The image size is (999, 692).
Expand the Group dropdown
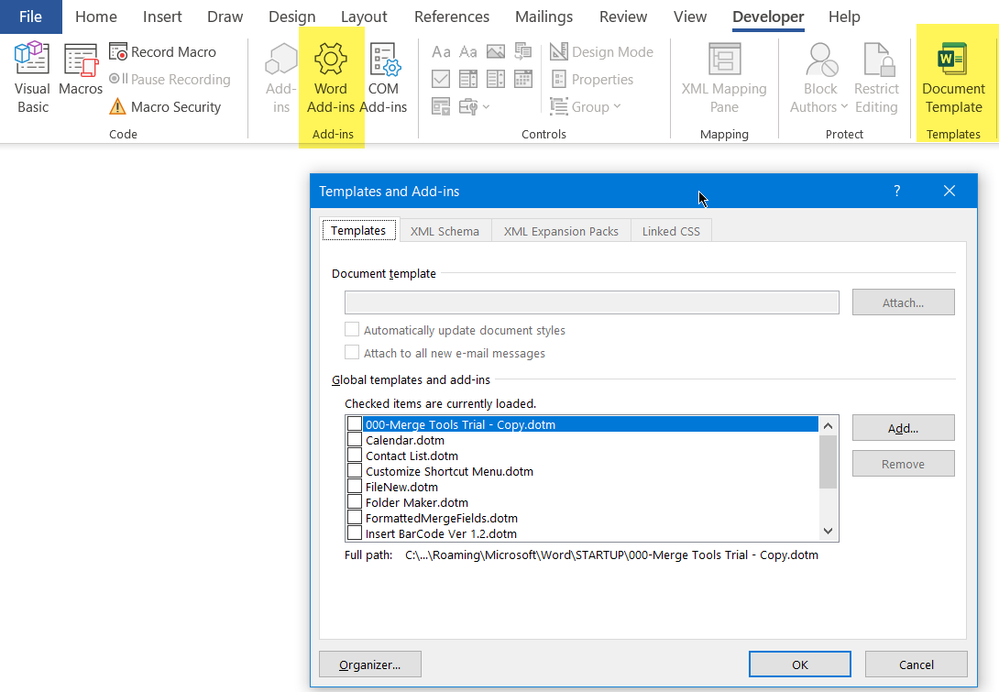click(x=586, y=106)
